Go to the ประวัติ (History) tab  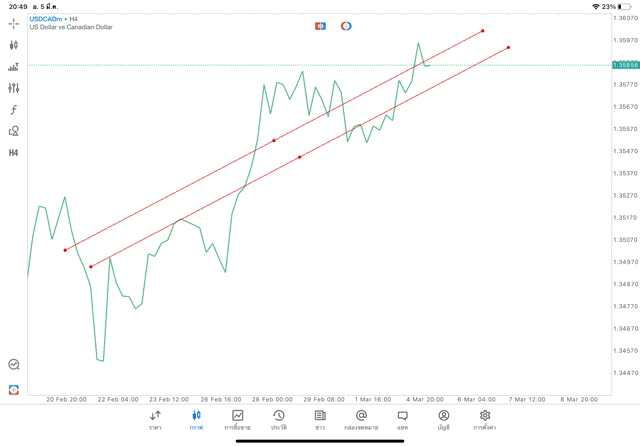[278, 420]
